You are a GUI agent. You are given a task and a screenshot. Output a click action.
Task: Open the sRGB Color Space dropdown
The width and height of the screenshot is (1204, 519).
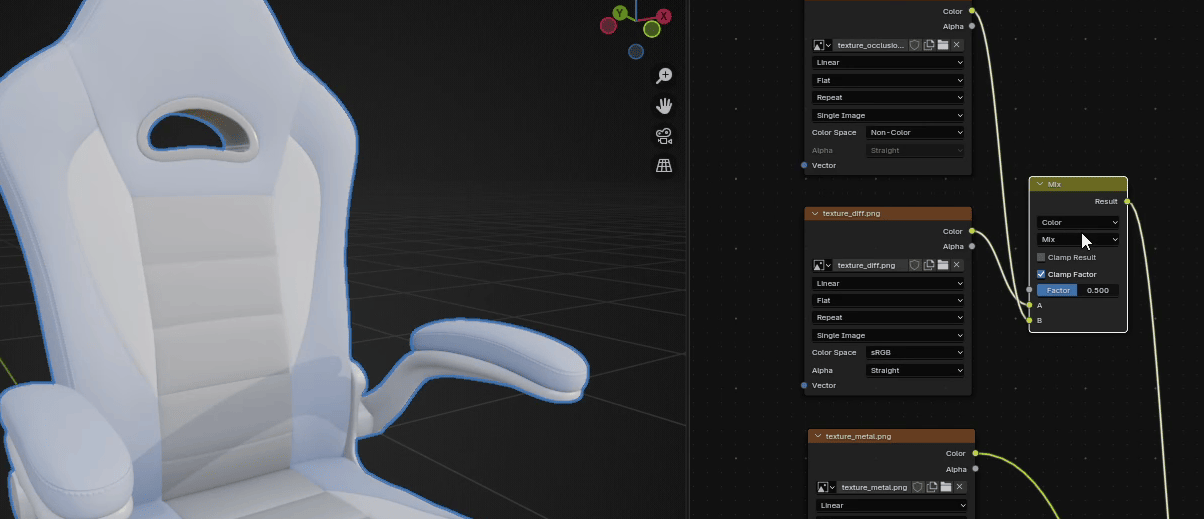[914, 352]
